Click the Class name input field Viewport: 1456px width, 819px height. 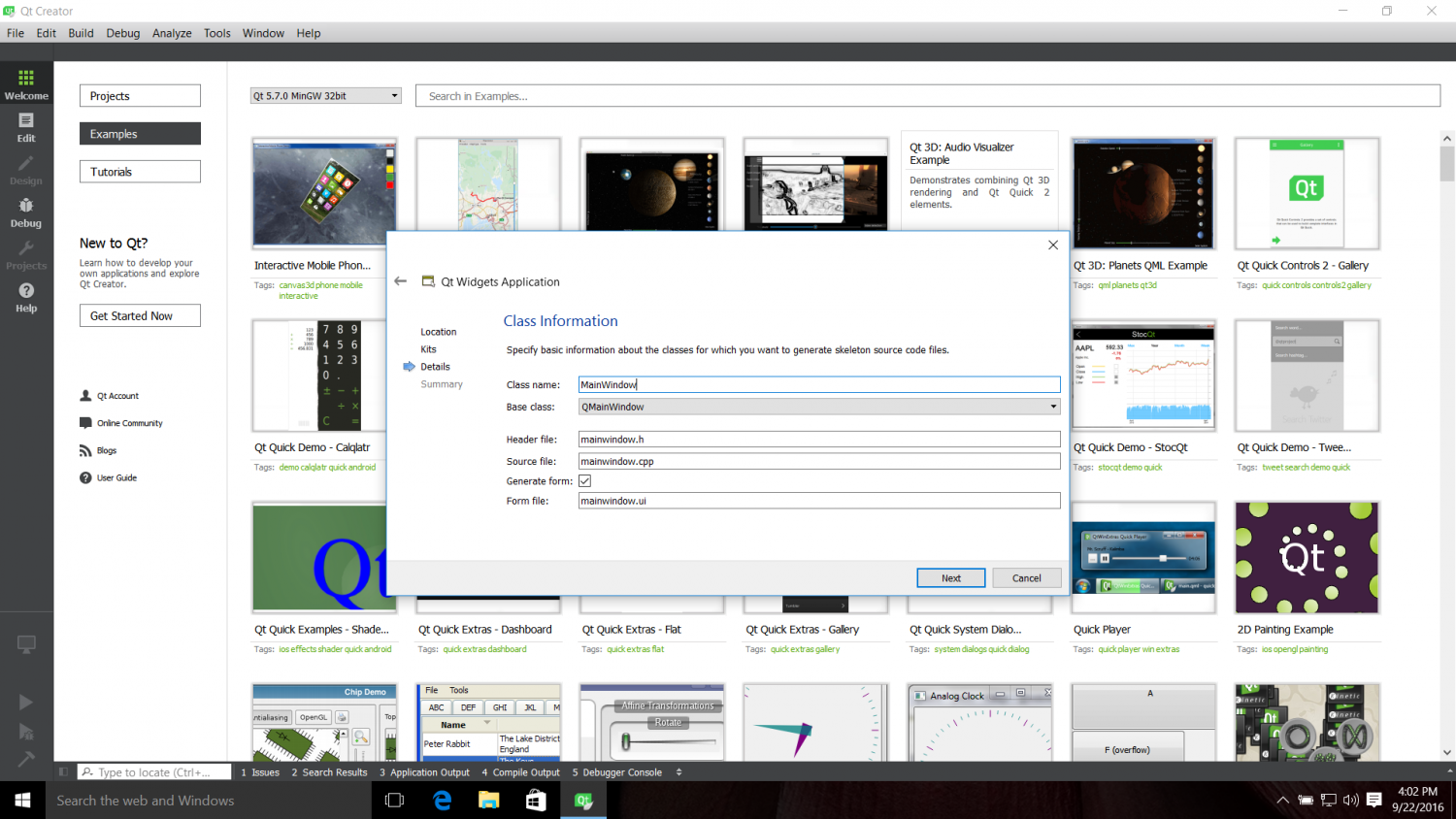pos(818,385)
